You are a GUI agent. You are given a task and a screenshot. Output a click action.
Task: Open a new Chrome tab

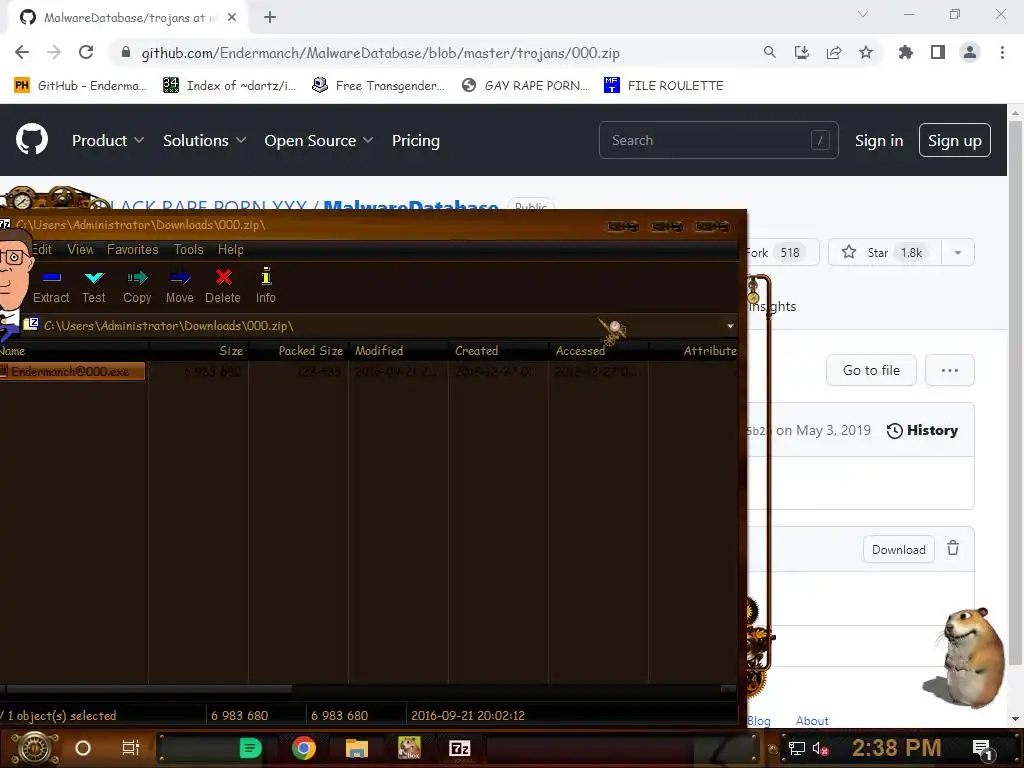click(270, 18)
